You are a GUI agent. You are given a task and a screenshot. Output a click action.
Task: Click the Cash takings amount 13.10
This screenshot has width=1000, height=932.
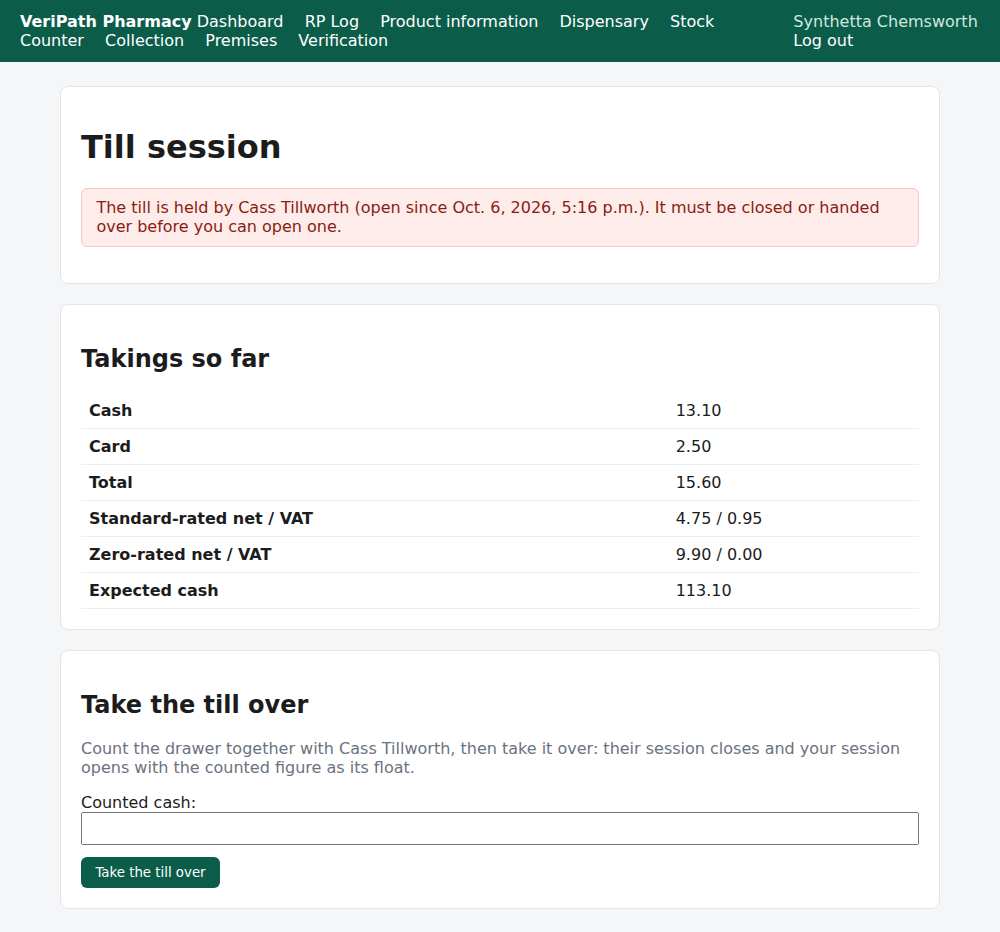[x=698, y=411]
